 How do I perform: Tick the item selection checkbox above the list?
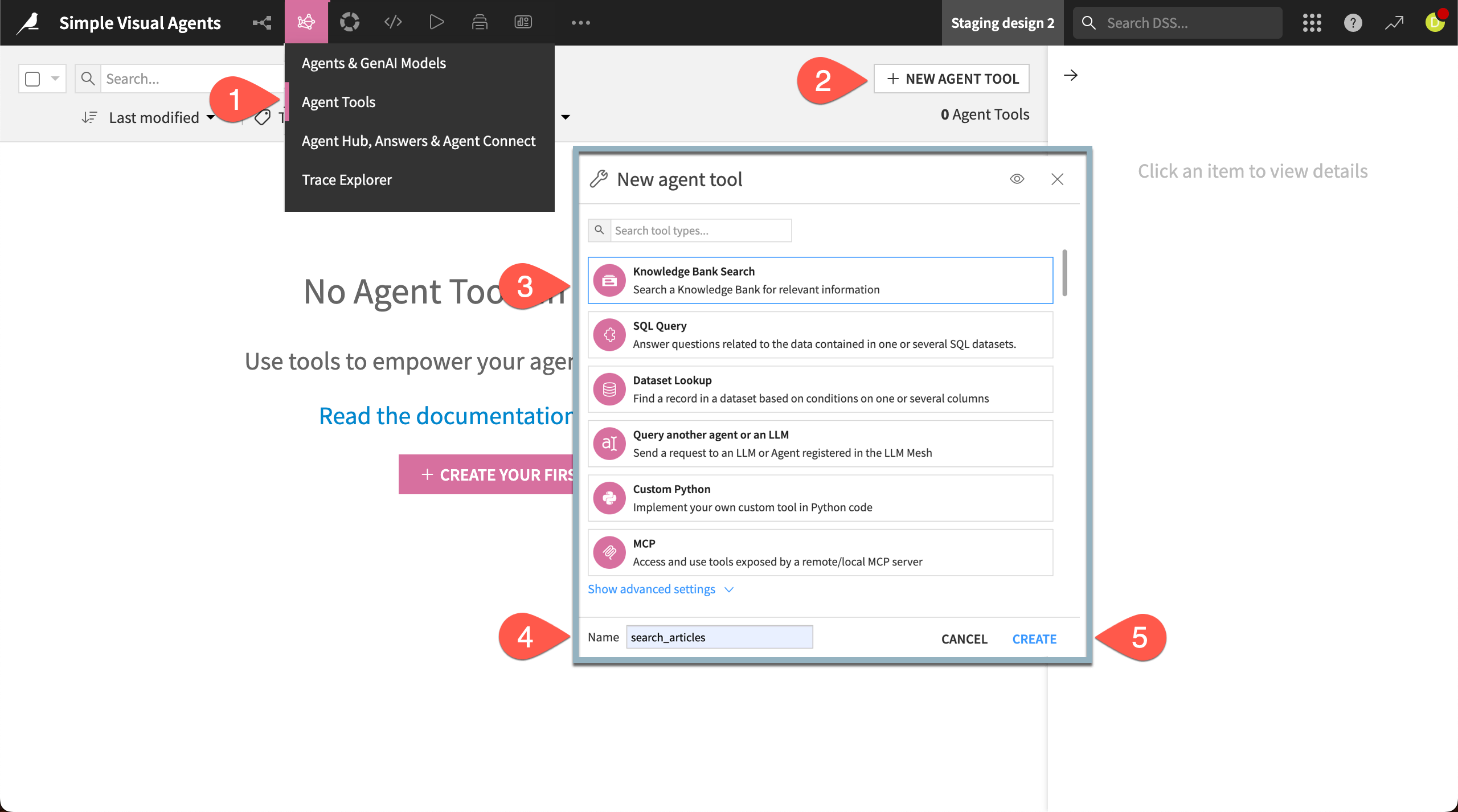click(32, 79)
